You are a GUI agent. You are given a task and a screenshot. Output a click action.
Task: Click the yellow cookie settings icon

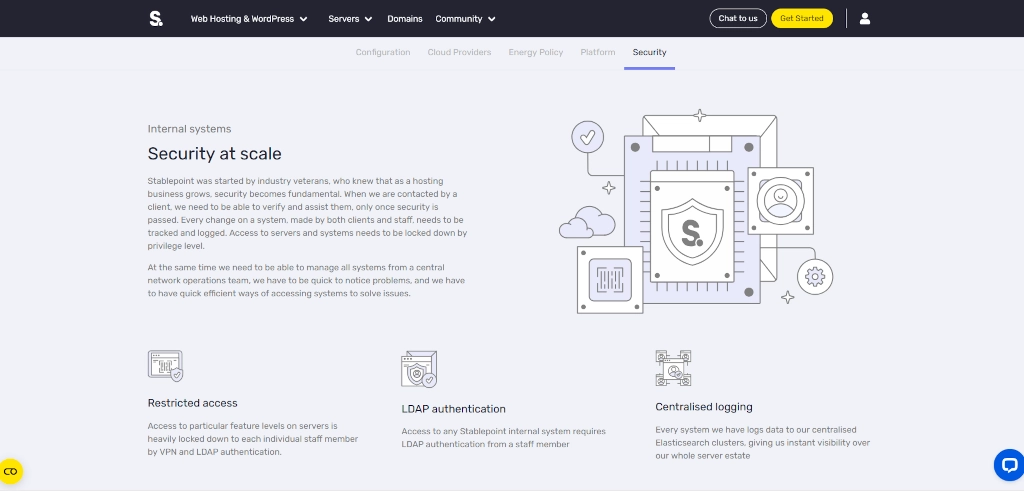point(10,471)
